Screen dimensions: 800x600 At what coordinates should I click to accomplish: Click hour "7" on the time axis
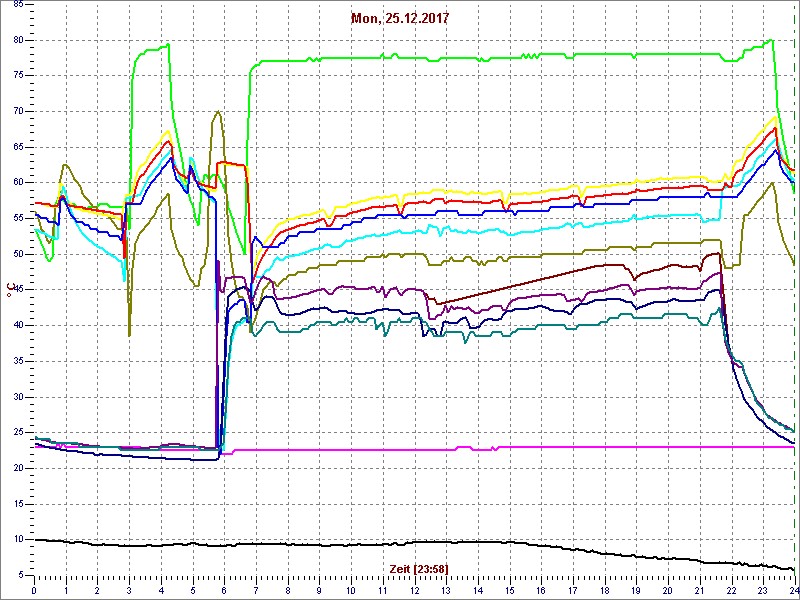tap(256, 590)
